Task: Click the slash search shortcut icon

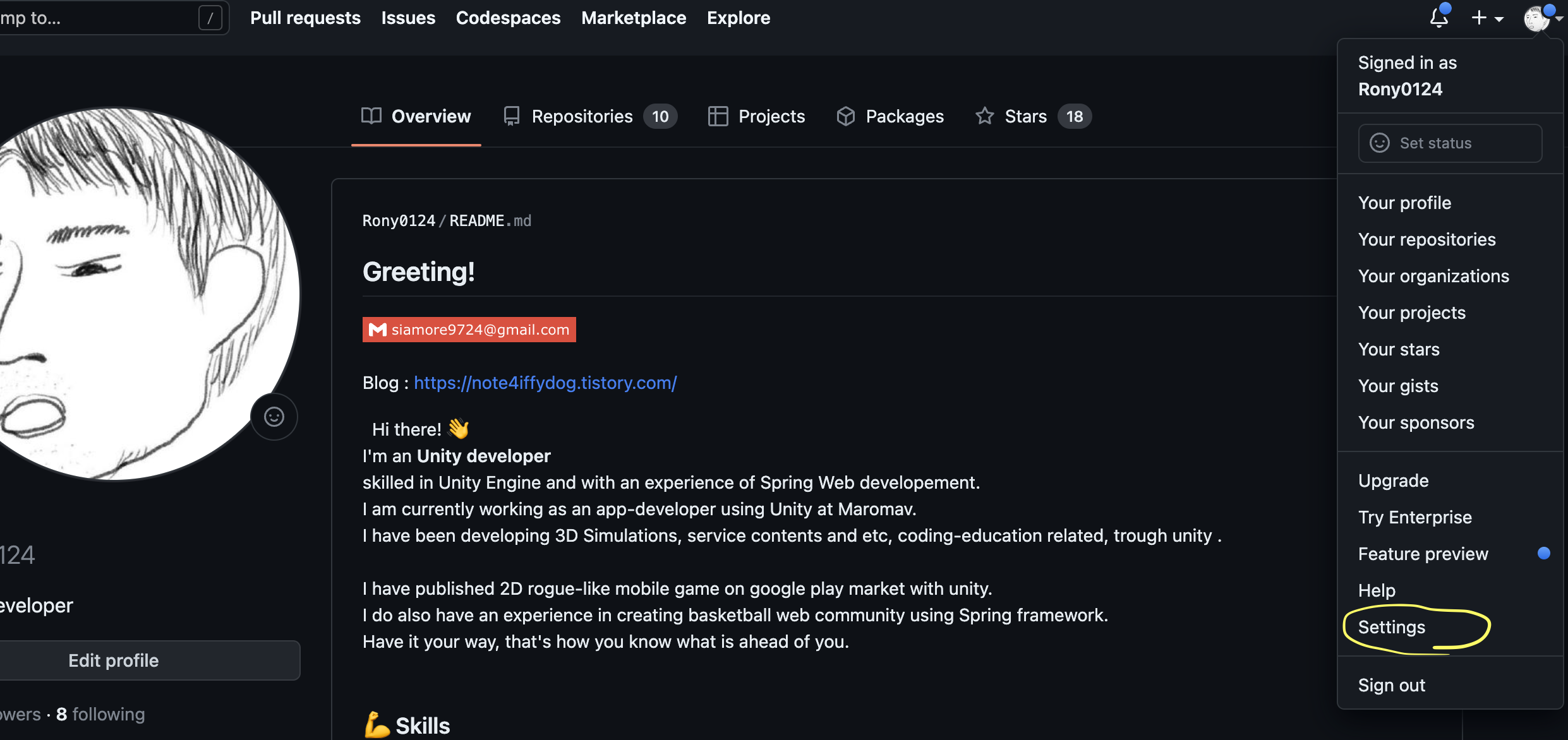Action: [x=210, y=18]
